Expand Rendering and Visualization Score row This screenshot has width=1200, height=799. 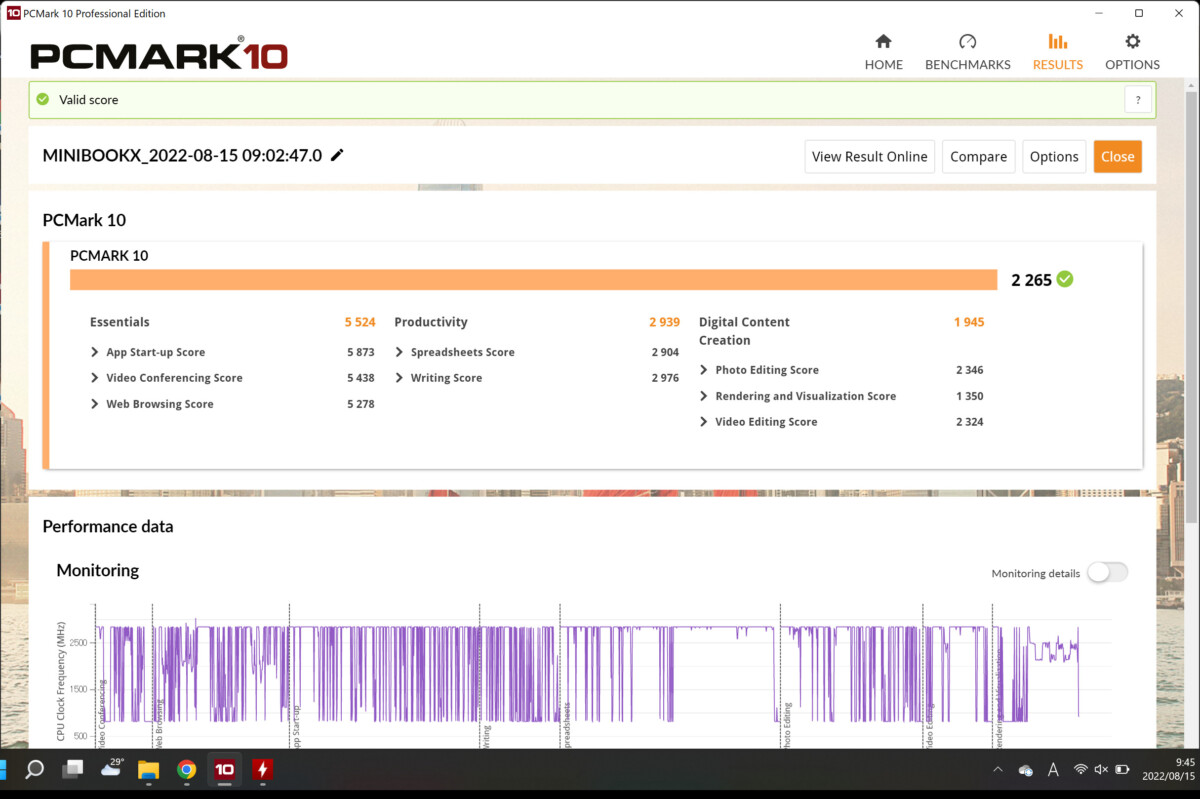click(704, 396)
